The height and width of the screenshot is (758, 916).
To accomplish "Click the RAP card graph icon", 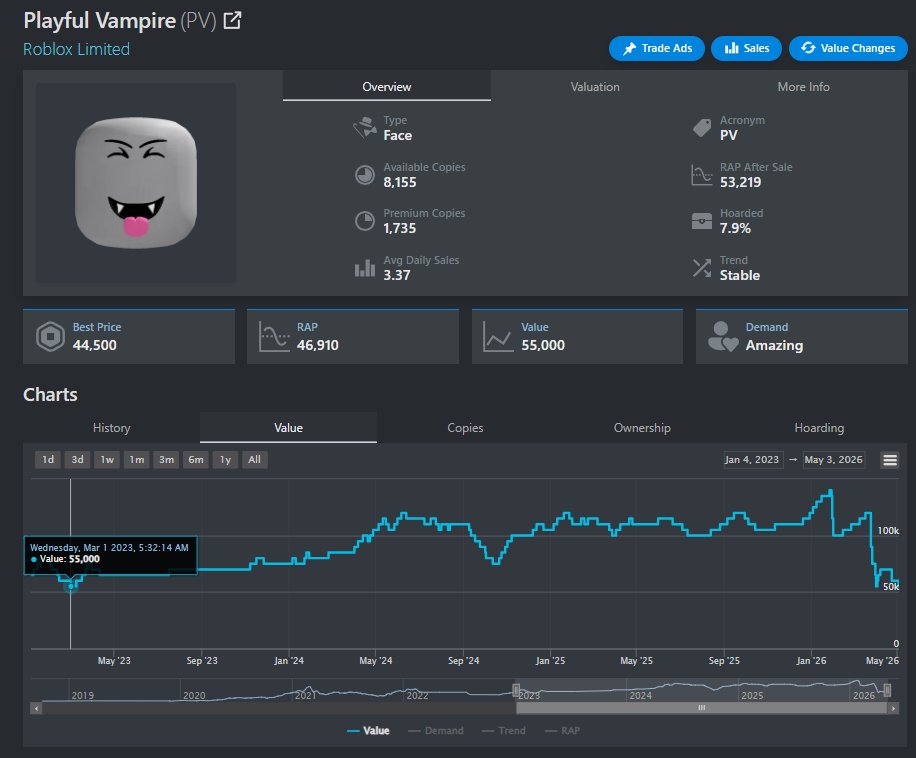I will pos(274,336).
